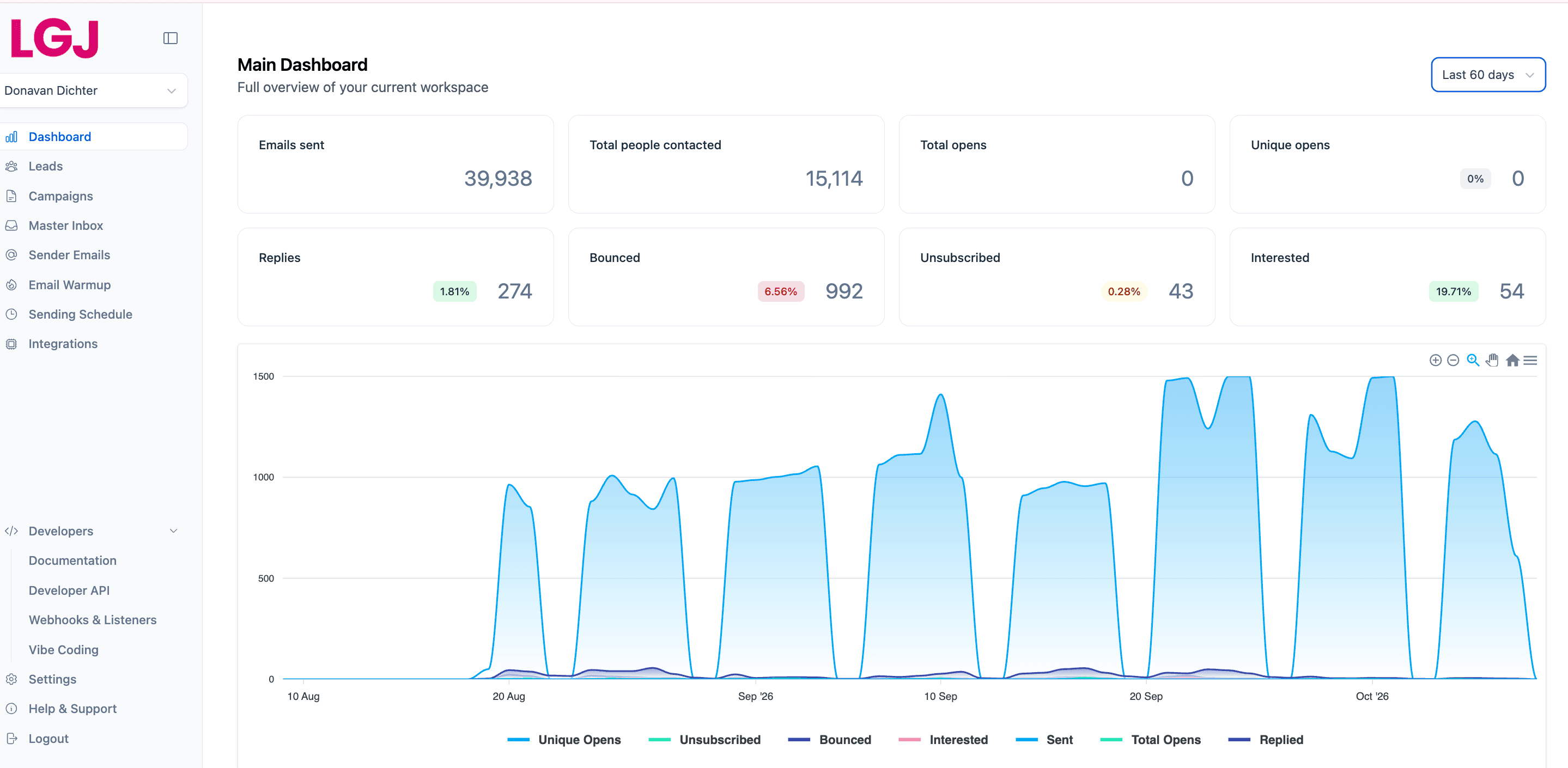Toggle the Replied series in legend
1568x768 pixels.
[x=1266, y=739]
